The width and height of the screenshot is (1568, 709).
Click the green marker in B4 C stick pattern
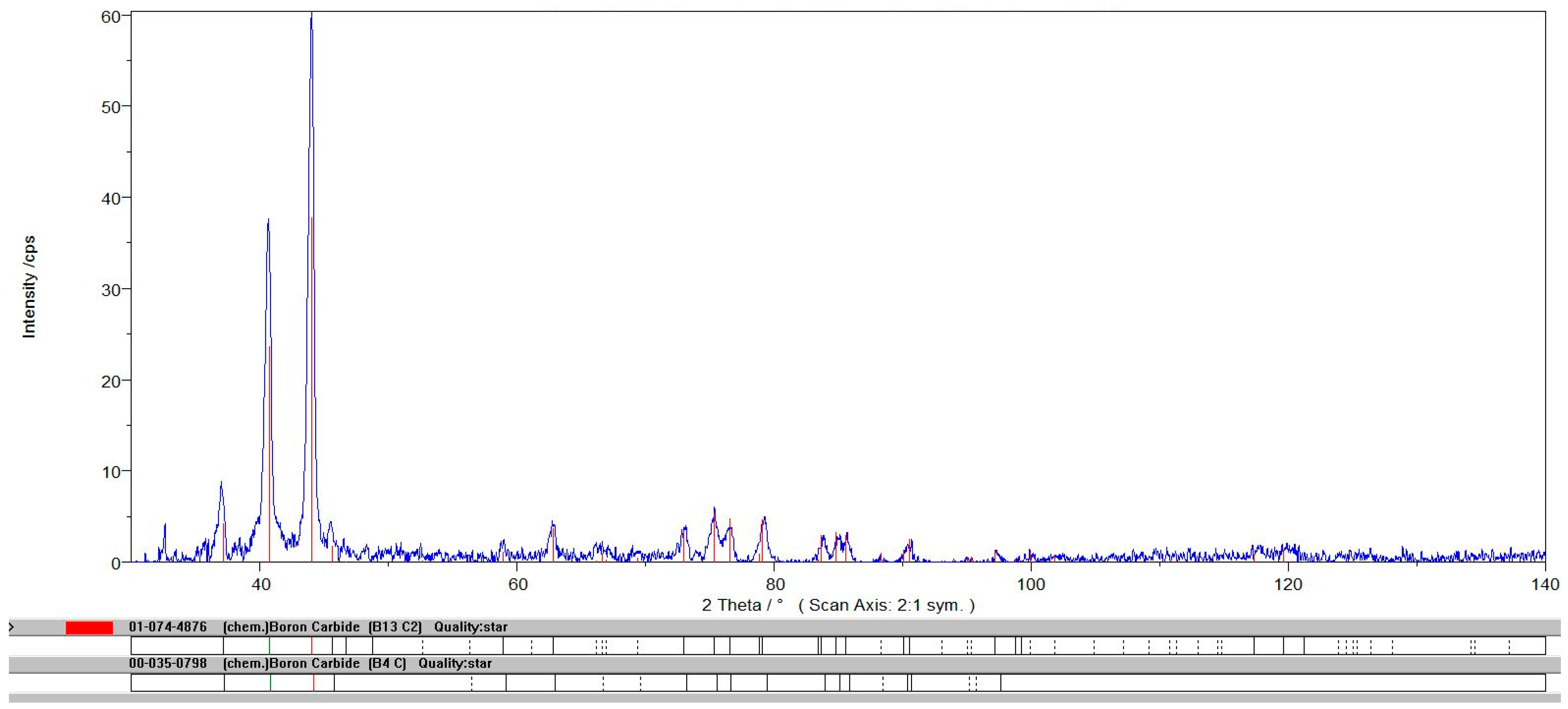pos(271,682)
